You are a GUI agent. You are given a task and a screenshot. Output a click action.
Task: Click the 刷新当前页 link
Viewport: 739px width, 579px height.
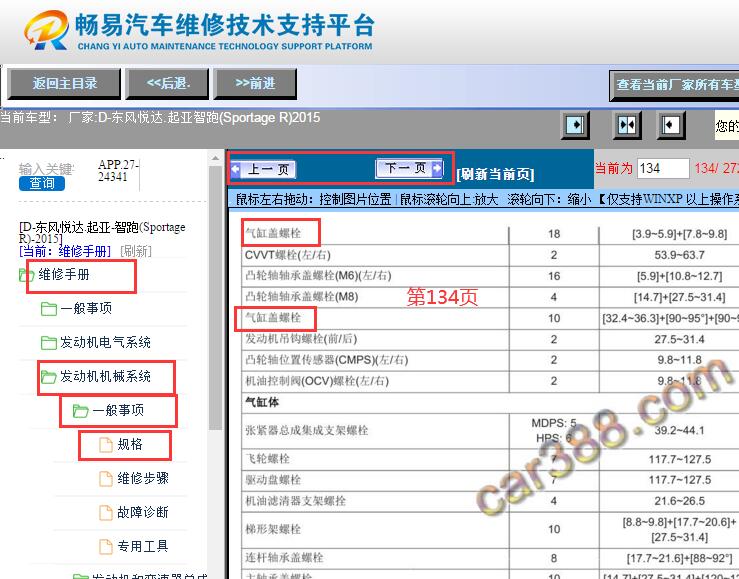coord(495,174)
